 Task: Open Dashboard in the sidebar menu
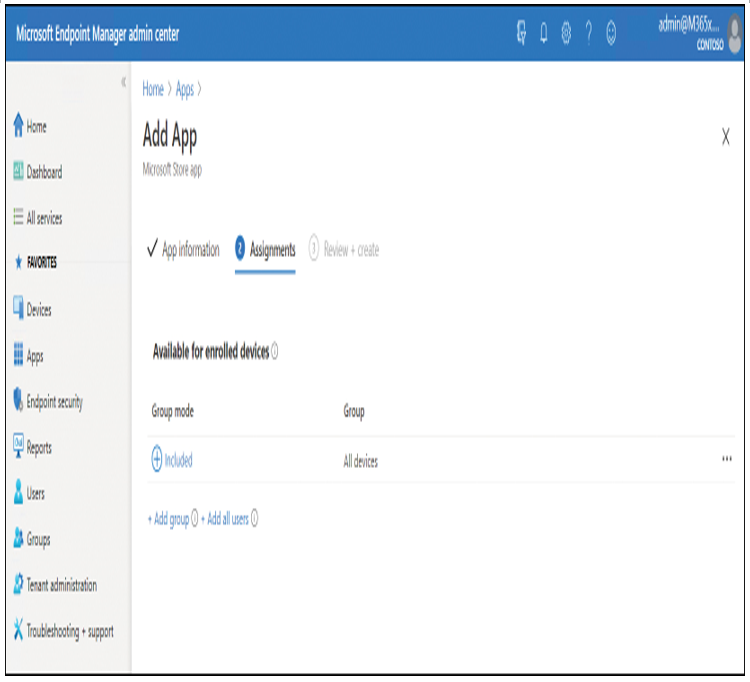pyautogui.click(x=44, y=172)
